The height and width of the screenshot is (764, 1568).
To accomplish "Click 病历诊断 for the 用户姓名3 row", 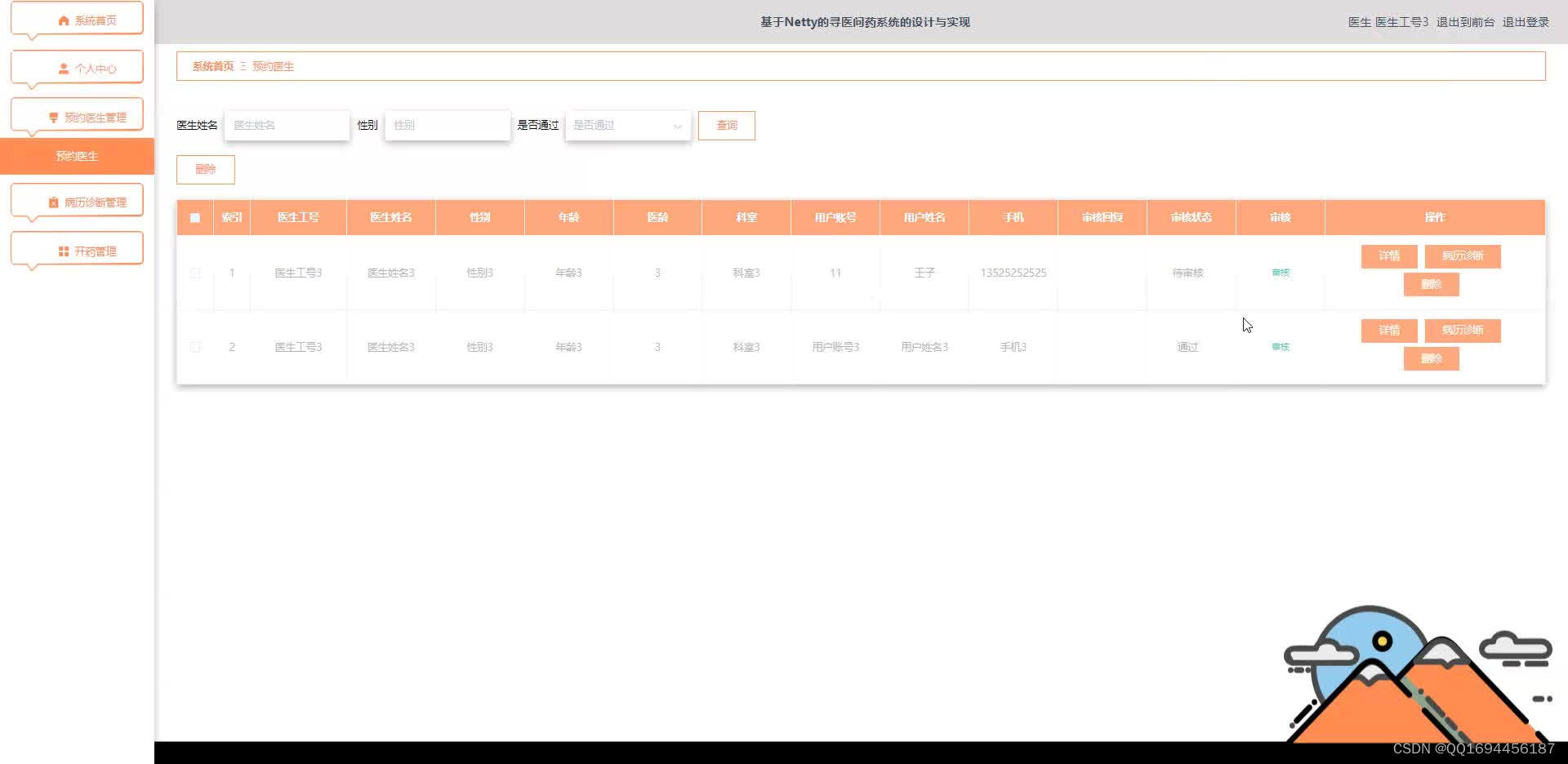I will coord(1463,331).
